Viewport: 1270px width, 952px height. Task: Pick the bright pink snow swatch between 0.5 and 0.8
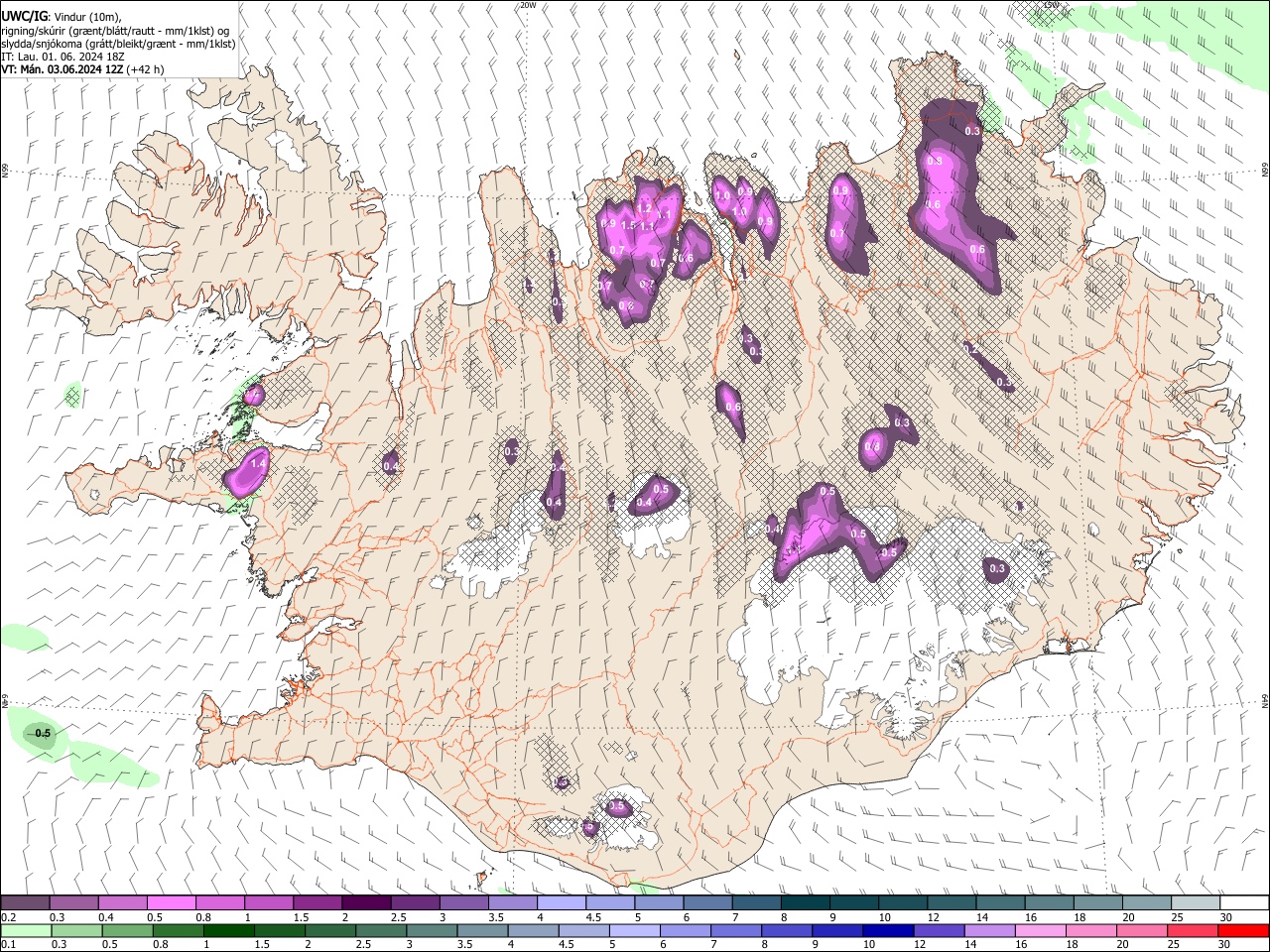pos(171,903)
